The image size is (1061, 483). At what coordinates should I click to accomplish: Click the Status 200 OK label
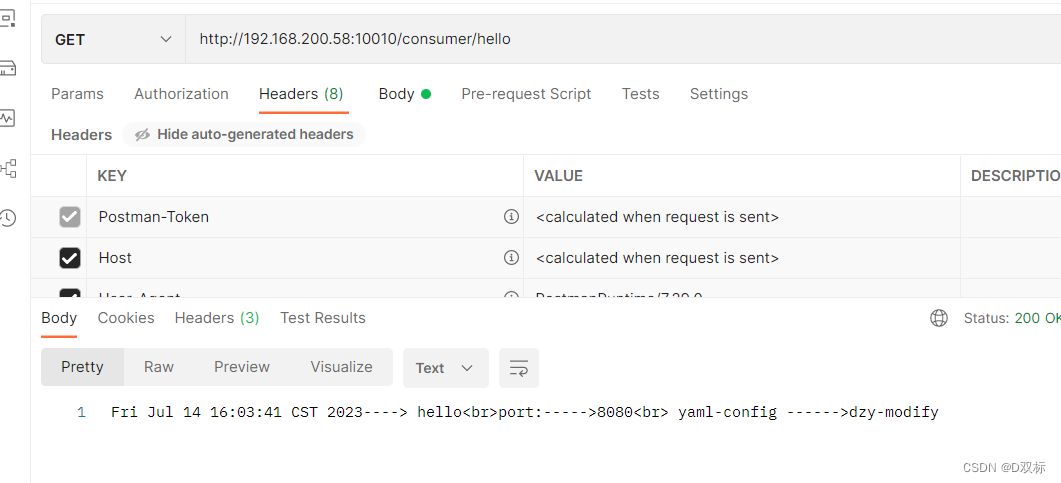point(1012,318)
